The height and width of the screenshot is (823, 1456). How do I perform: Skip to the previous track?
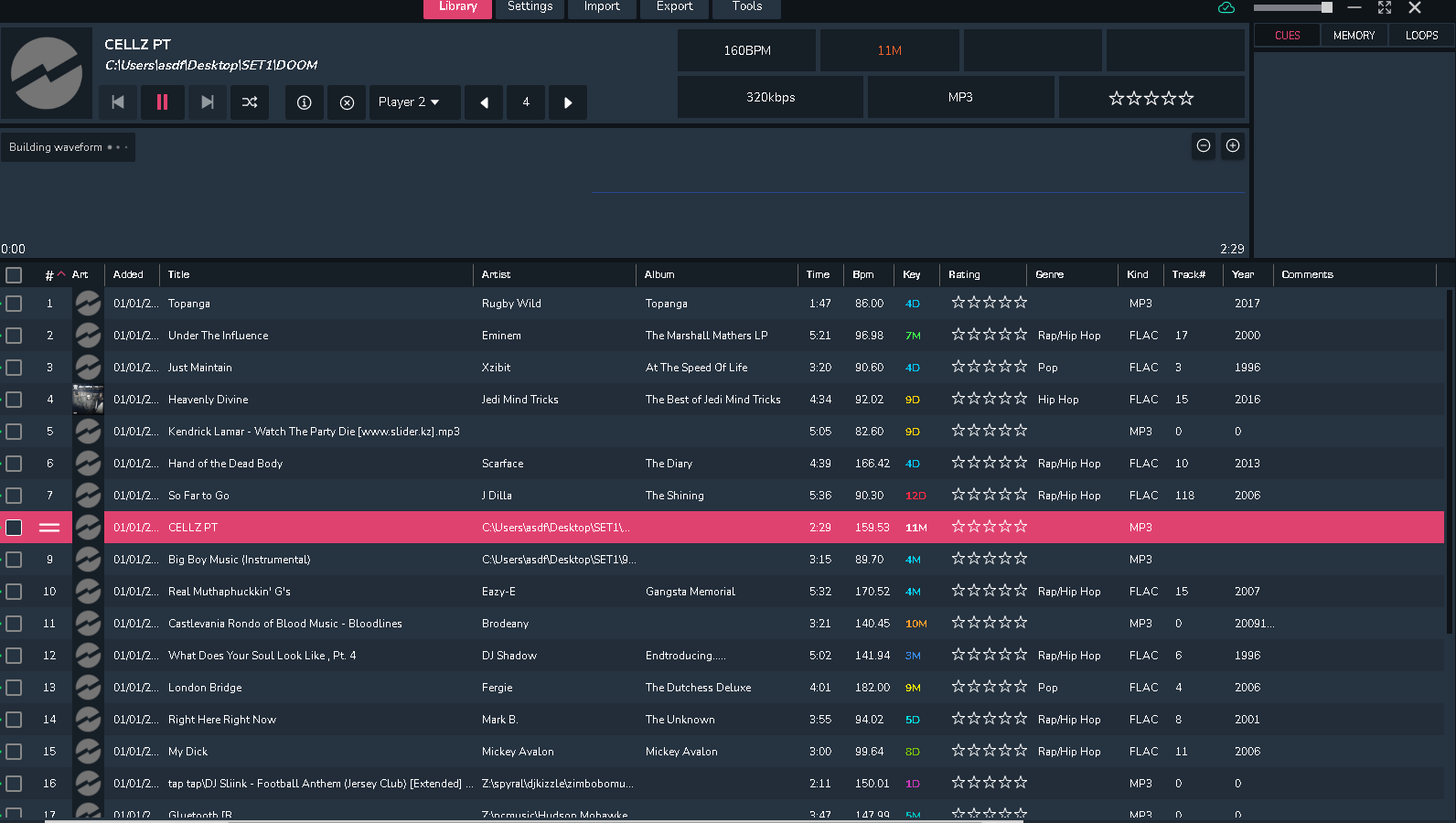118,102
